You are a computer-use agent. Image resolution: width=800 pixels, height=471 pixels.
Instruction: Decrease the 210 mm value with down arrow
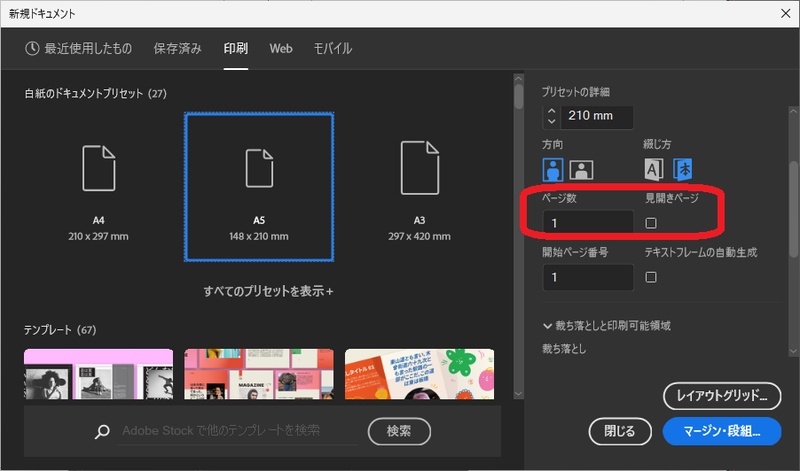551,121
